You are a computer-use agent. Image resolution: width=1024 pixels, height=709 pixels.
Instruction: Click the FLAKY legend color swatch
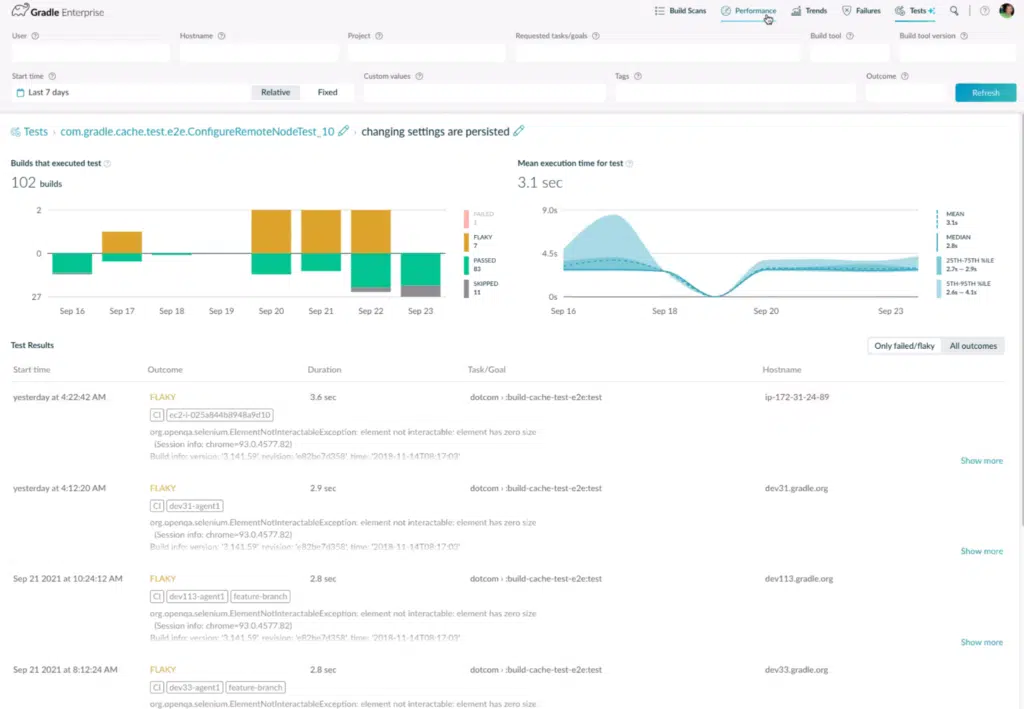click(x=465, y=241)
